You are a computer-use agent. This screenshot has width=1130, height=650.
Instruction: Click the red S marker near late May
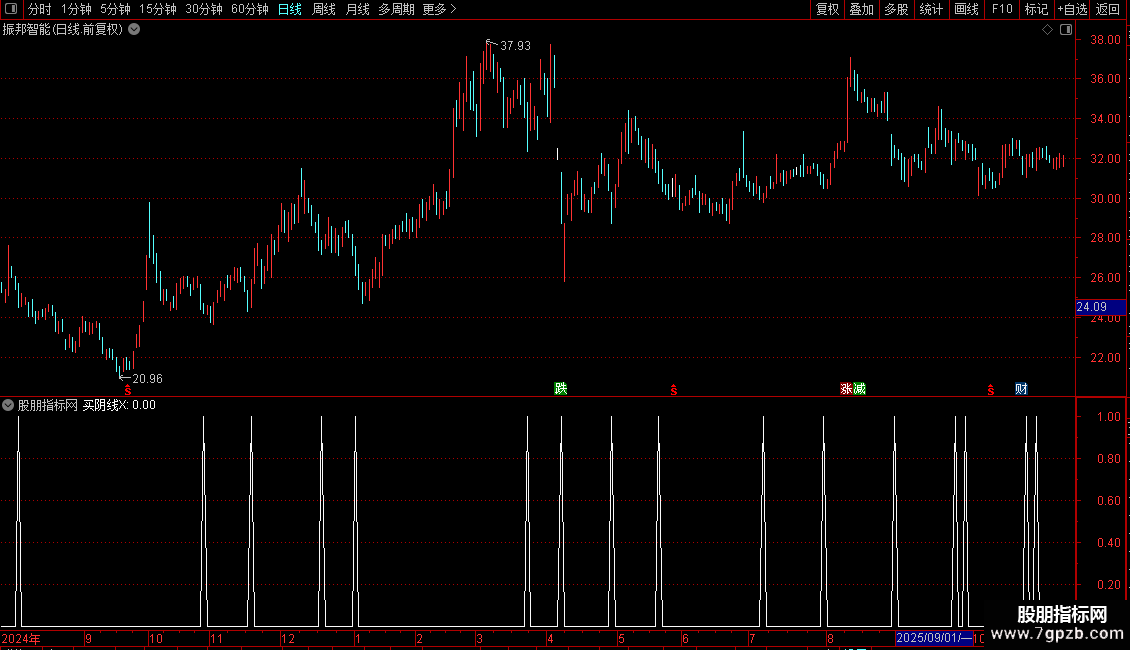tap(674, 390)
